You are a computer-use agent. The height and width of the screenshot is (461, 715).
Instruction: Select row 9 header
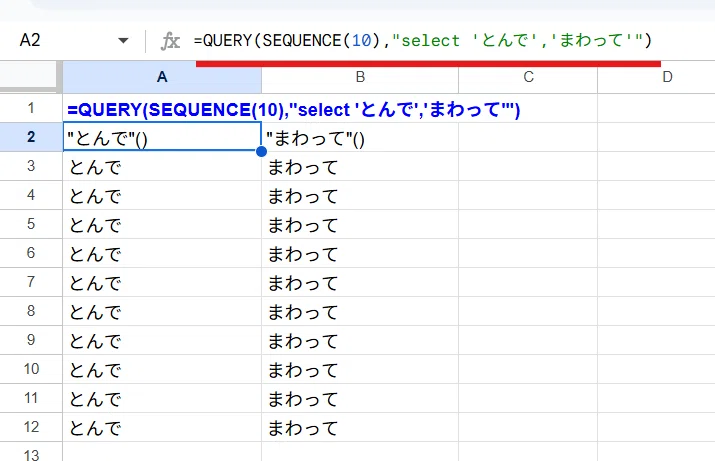[31, 340]
